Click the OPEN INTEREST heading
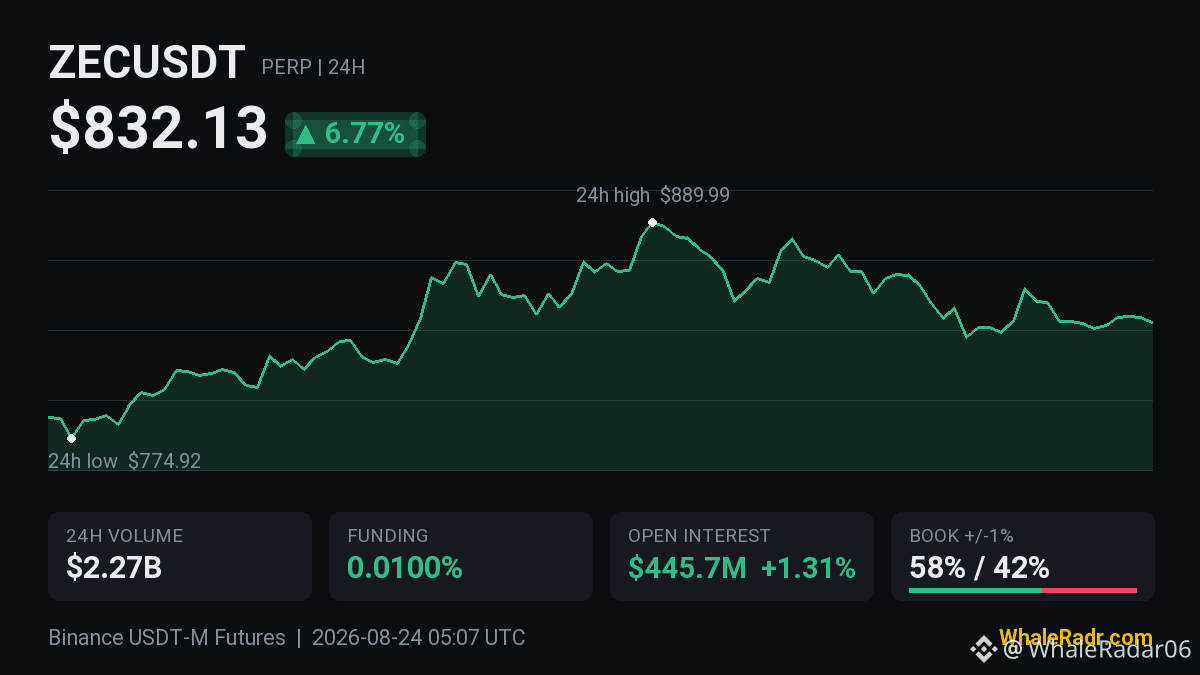1200x675 pixels. pos(699,536)
